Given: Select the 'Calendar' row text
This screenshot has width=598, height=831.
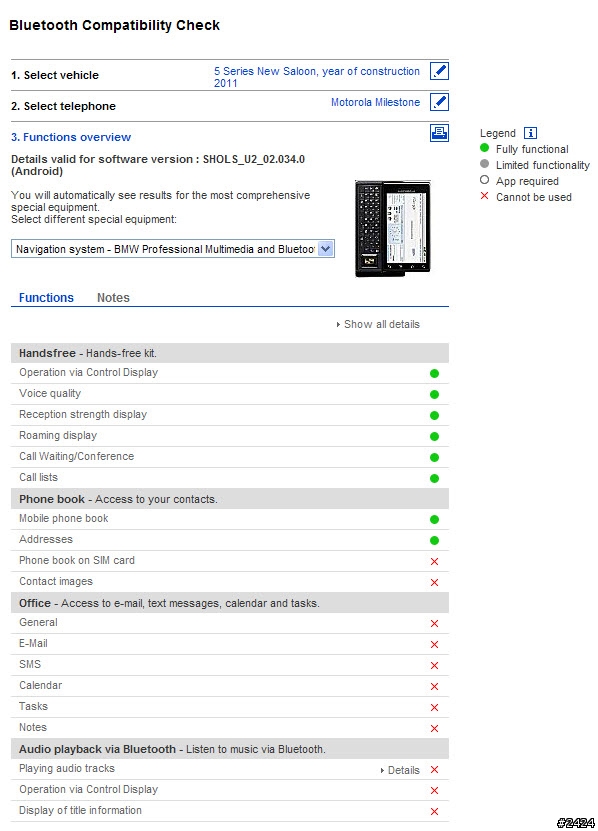Looking at the screenshot, I should (x=40, y=685).
